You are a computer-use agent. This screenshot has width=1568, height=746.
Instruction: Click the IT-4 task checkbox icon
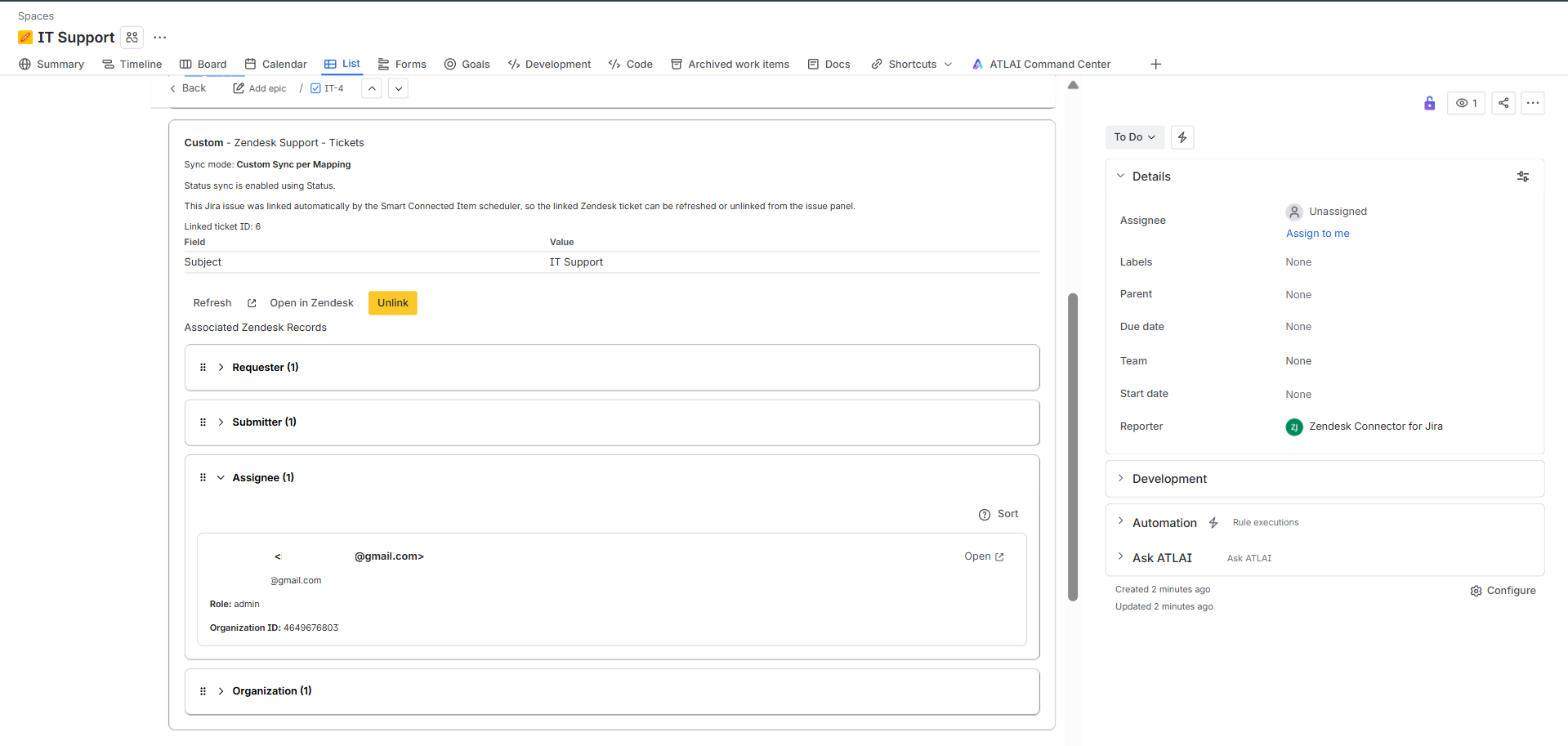(315, 88)
